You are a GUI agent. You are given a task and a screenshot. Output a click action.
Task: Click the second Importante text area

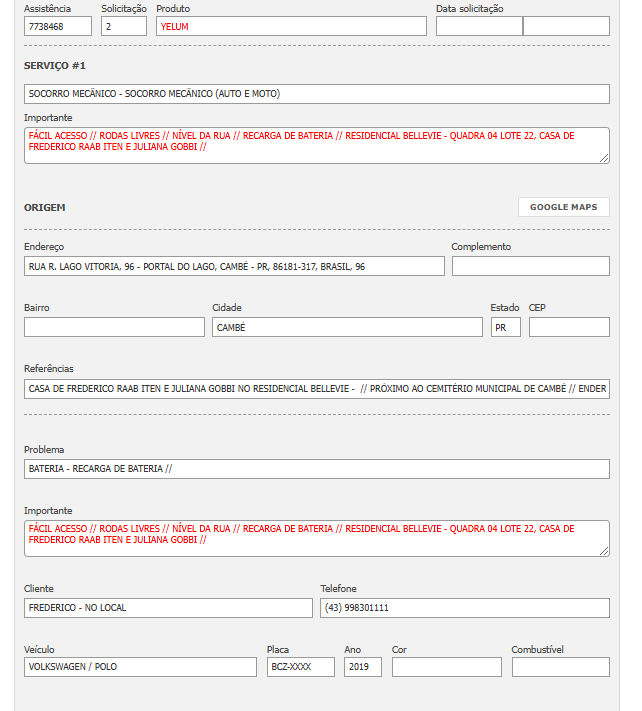[x=316, y=538]
